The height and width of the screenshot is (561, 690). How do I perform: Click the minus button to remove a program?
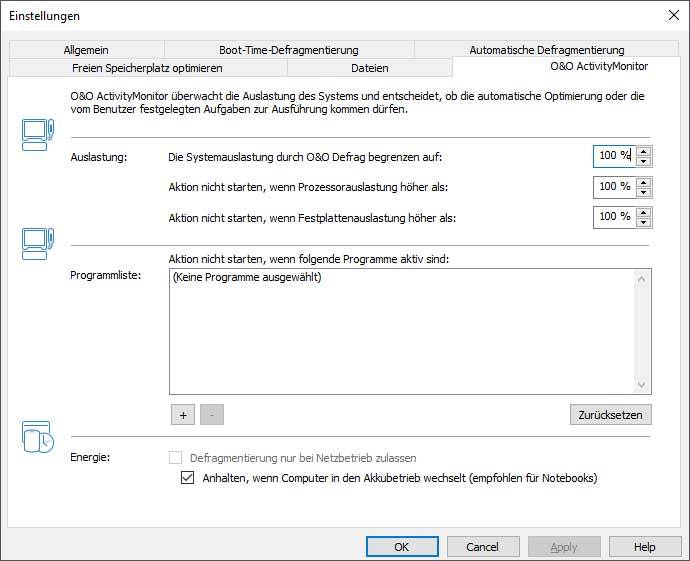coord(212,415)
